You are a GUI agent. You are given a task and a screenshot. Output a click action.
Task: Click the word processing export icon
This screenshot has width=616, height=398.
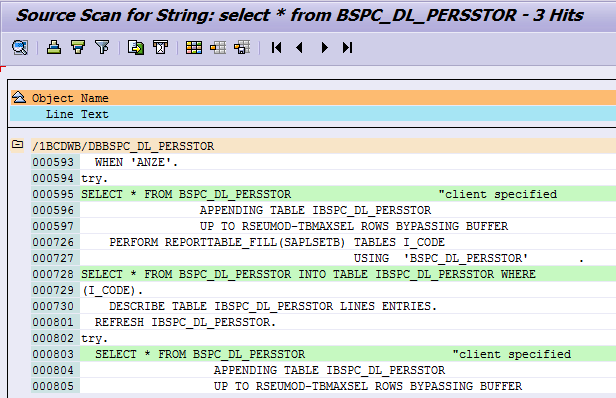point(160,48)
